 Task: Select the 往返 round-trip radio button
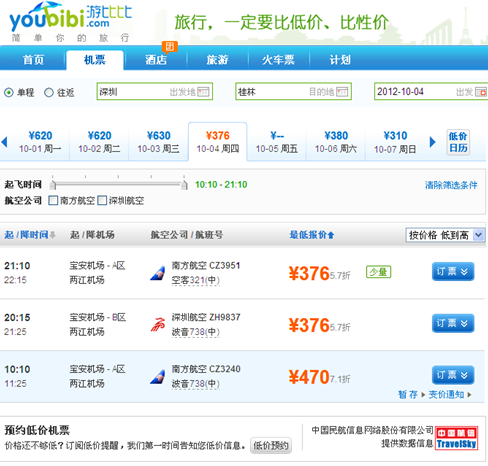[x=49, y=92]
